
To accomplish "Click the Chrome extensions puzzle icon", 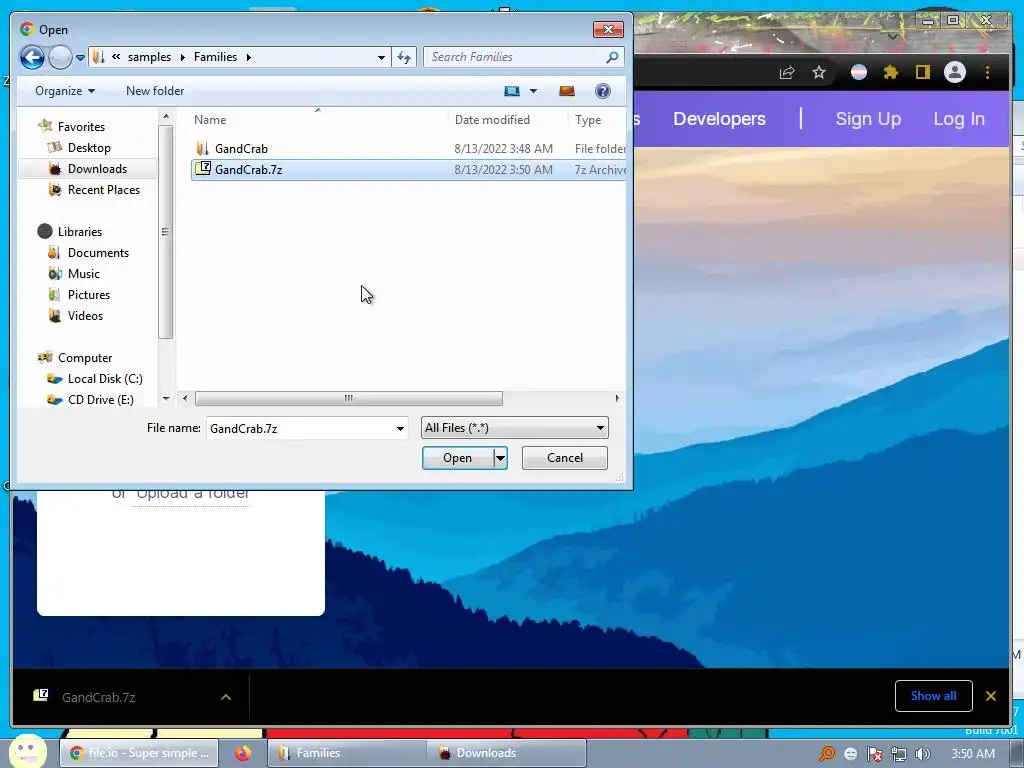I will click(891, 72).
